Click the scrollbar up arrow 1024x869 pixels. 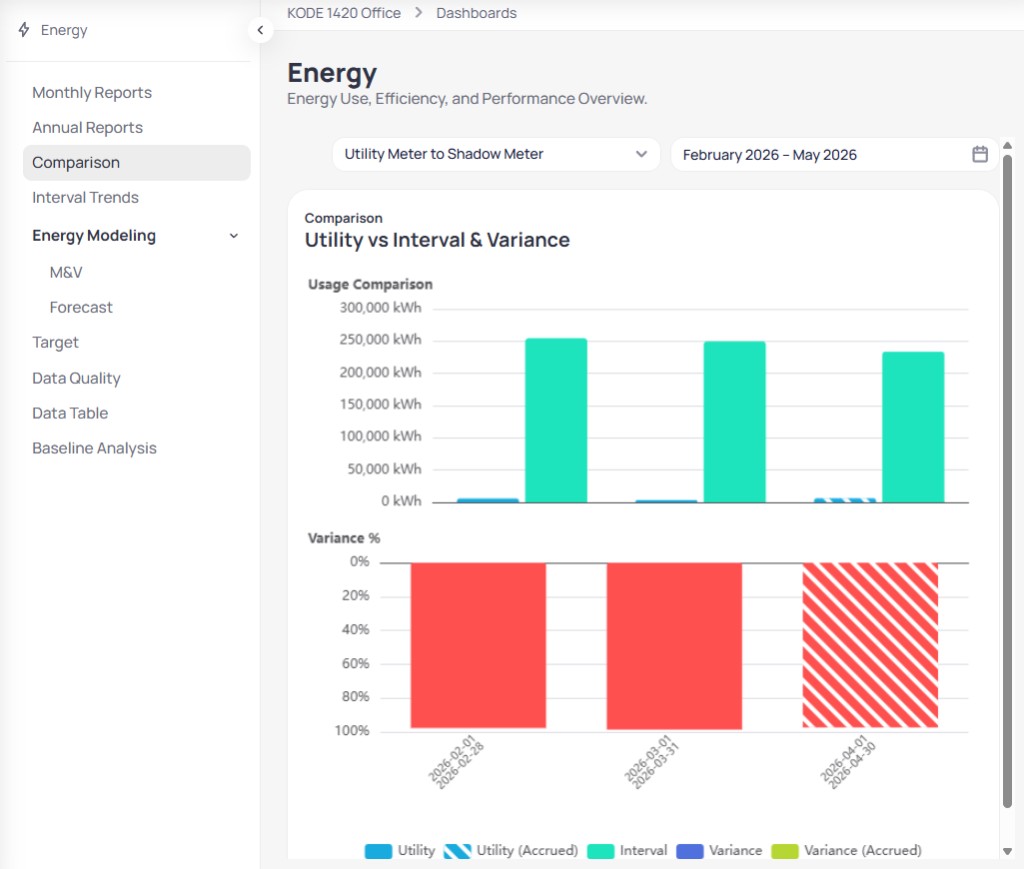pos(1007,146)
